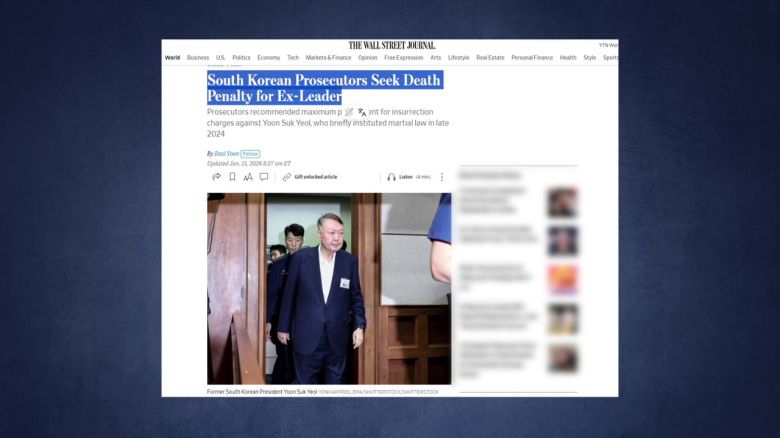Click The Wall Street Journal logo

(392, 45)
